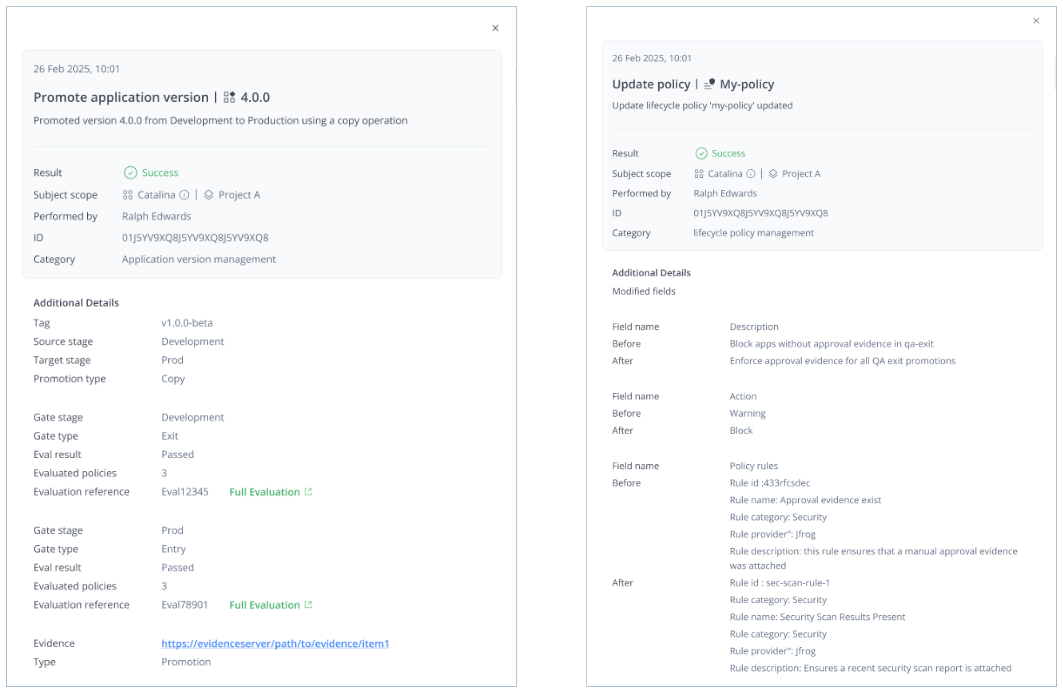This screenshot has height=694, width=1063.
Task: Click the info icon next to Catalina in right dialog
Action: (750, 173)
